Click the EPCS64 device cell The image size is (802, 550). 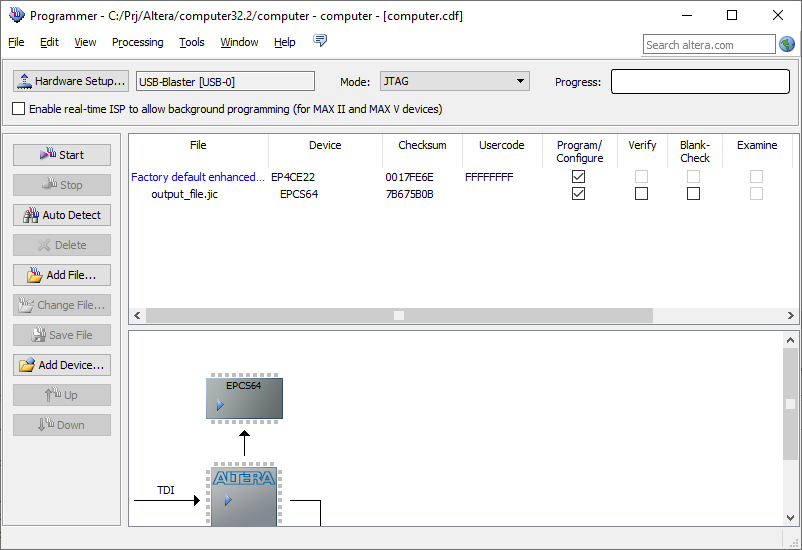(299, 194)
